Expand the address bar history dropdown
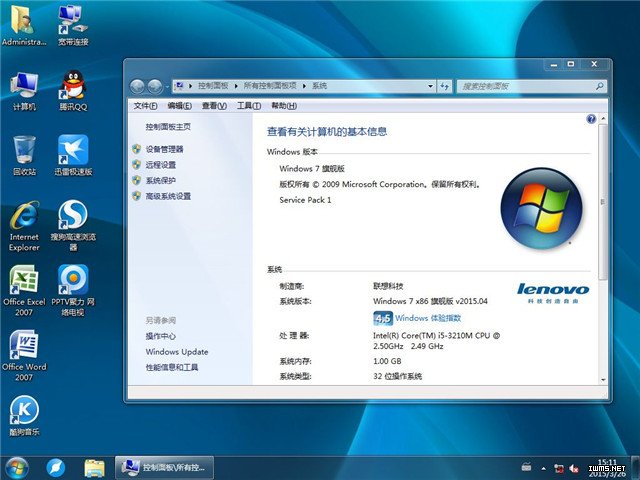Image resolution: width=640 pixels, height=480 pixels. 430,86
